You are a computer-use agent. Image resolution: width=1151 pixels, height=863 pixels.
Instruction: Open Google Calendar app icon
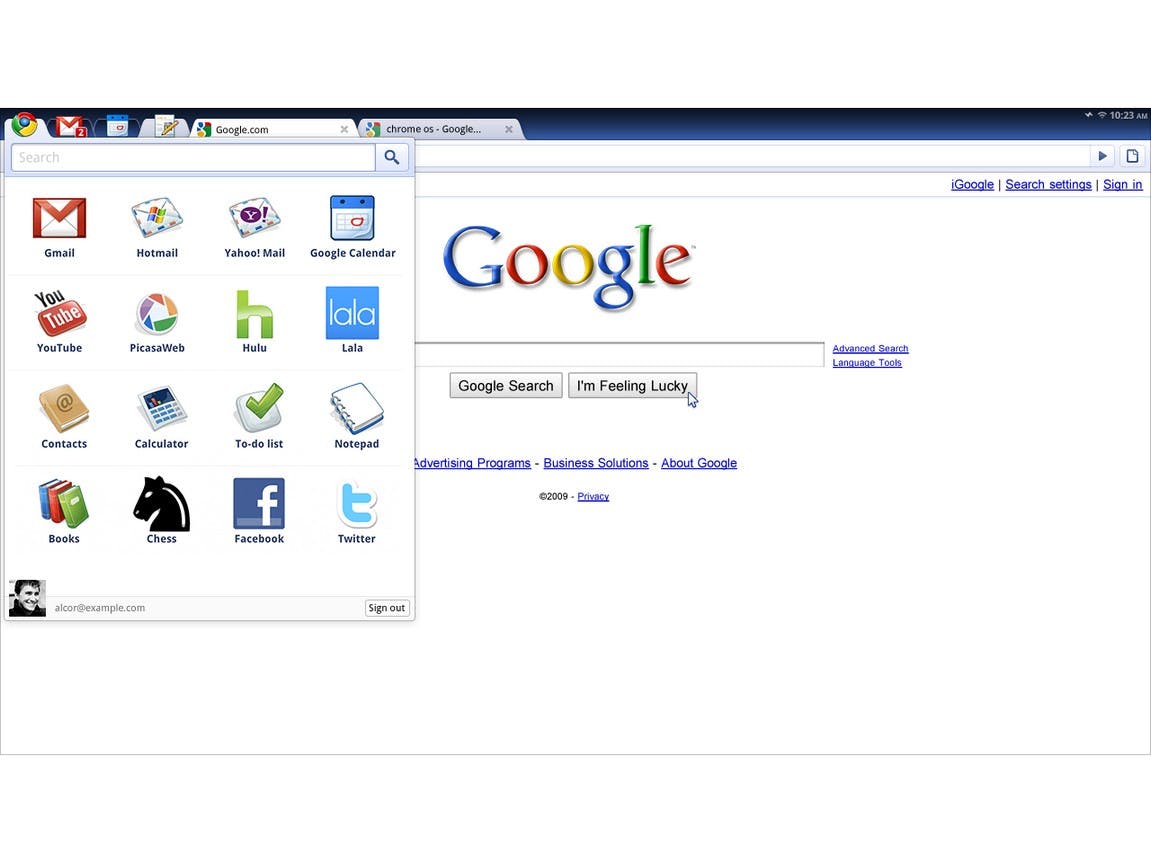(352, 218)
